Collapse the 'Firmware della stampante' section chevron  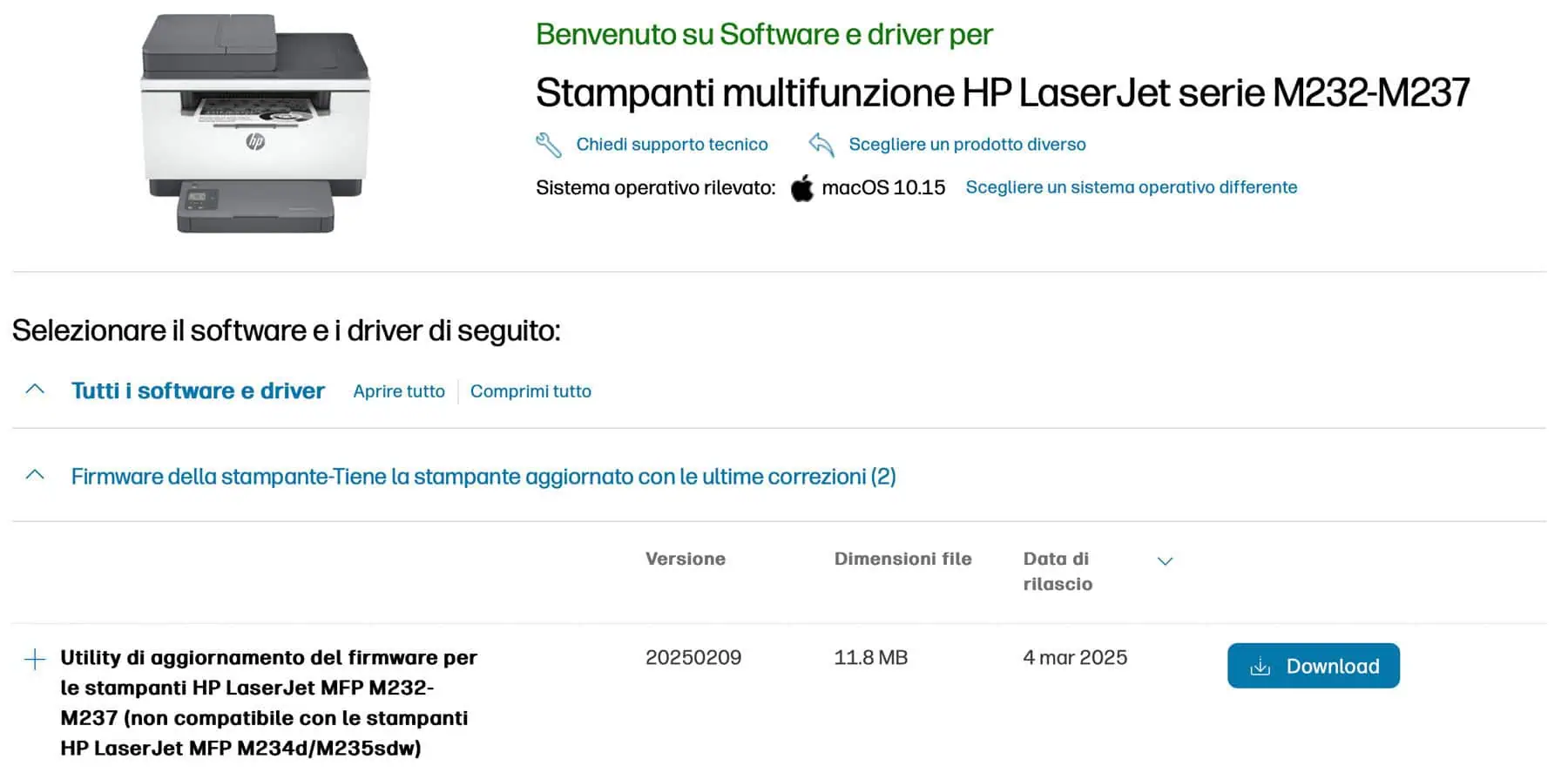[35, 476]
